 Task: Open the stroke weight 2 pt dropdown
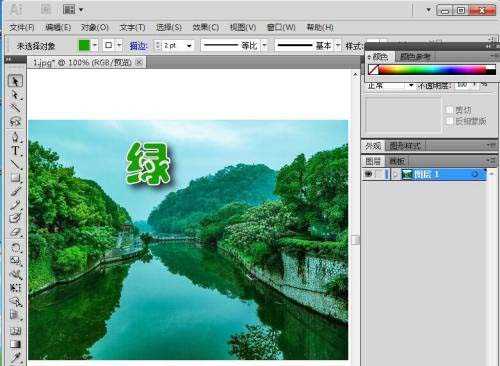189,45
